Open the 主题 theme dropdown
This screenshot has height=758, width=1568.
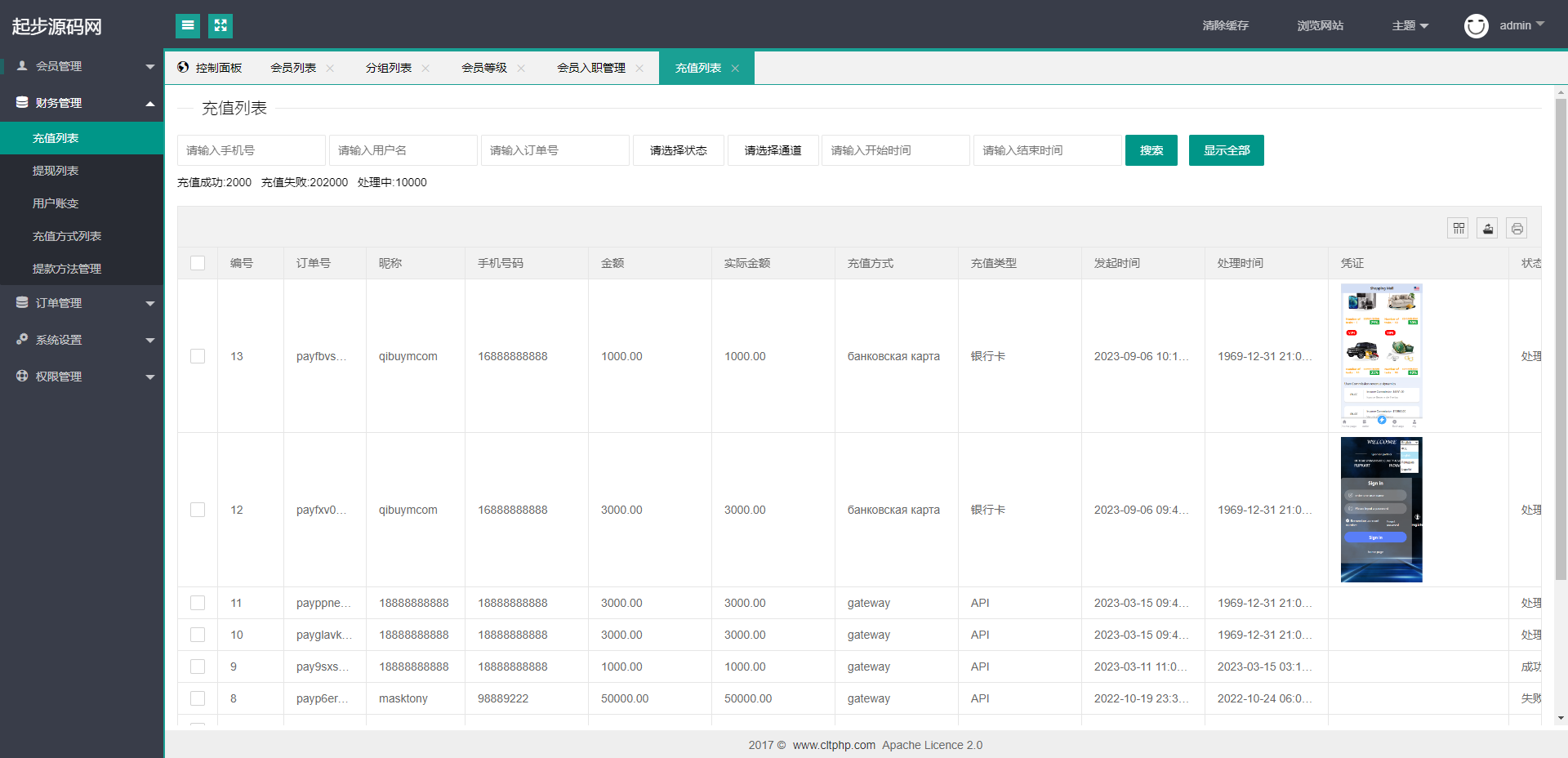tap(1410, 26)
